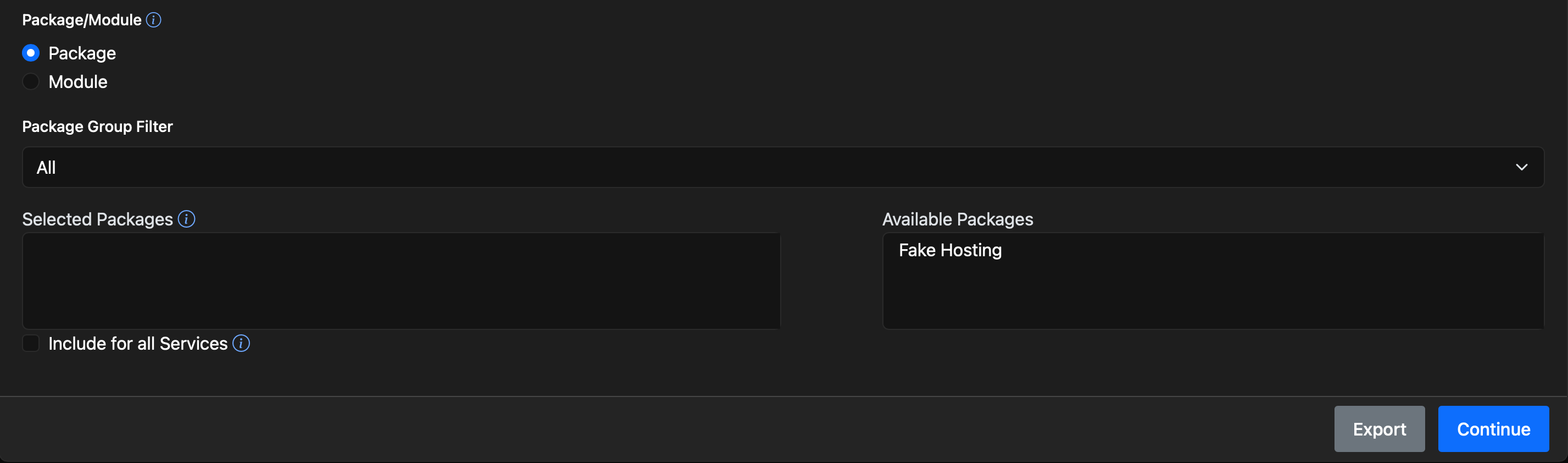Select the Module radio button
The image size is (1568, 463).
point(30,81)
